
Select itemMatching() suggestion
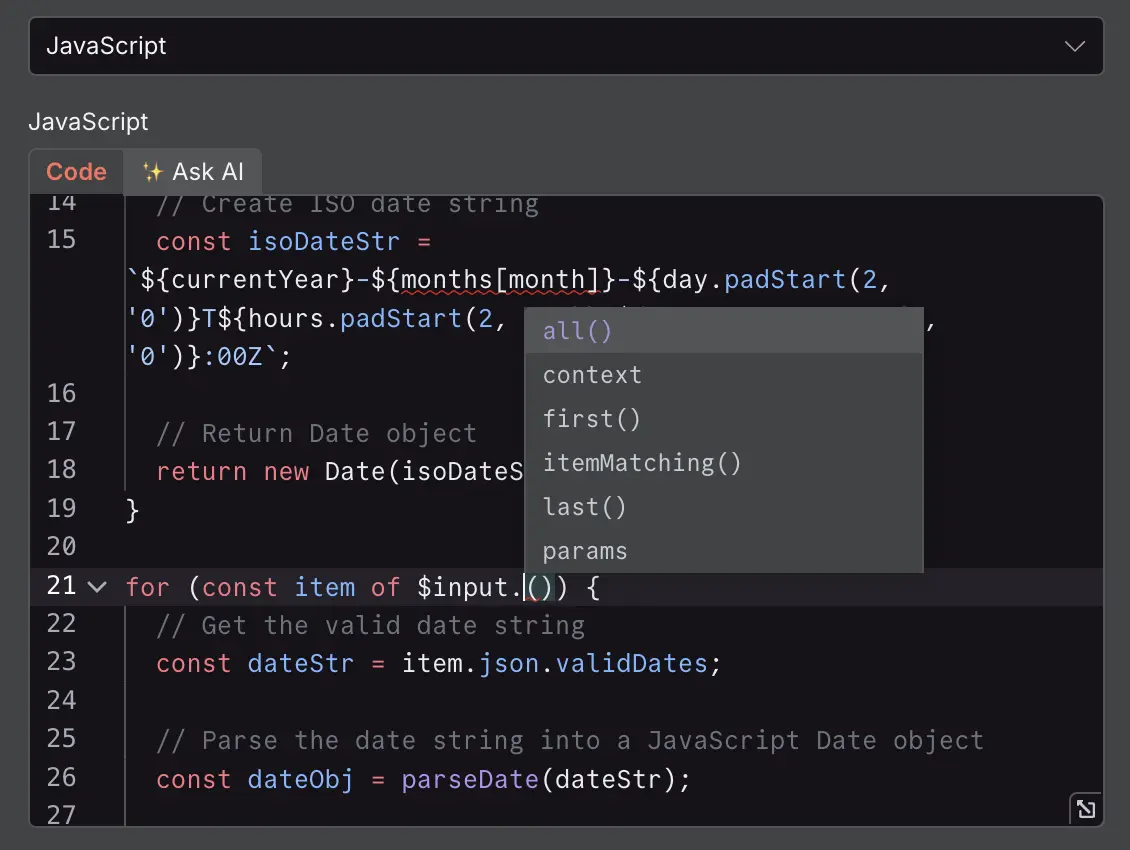pyautogui.click(x=642, y=463)
